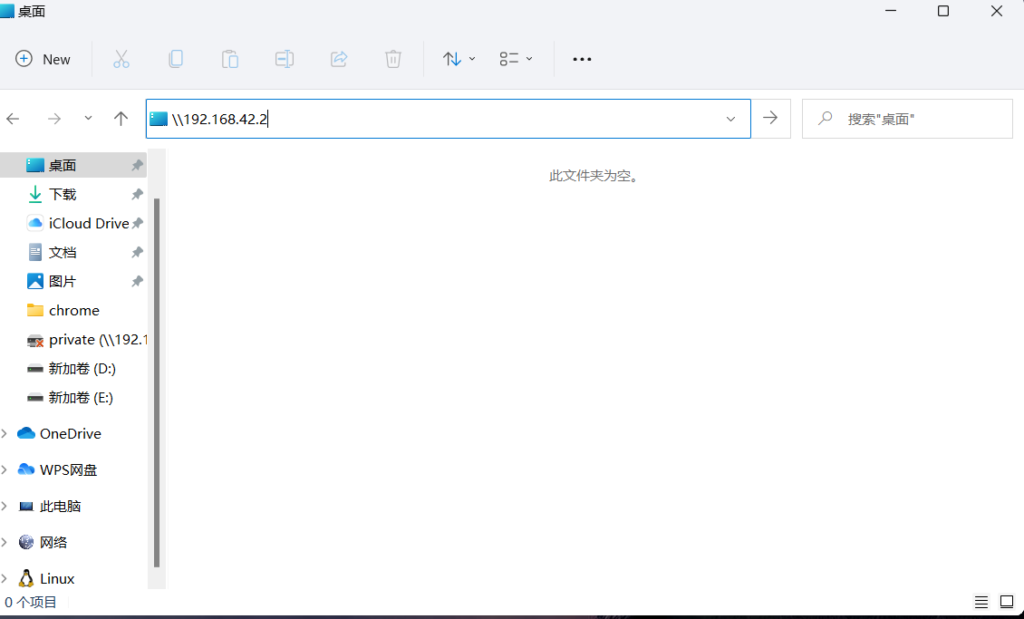Click the Share icon in toolbar
The image size is (1024, 619).
tap(338, 59)
